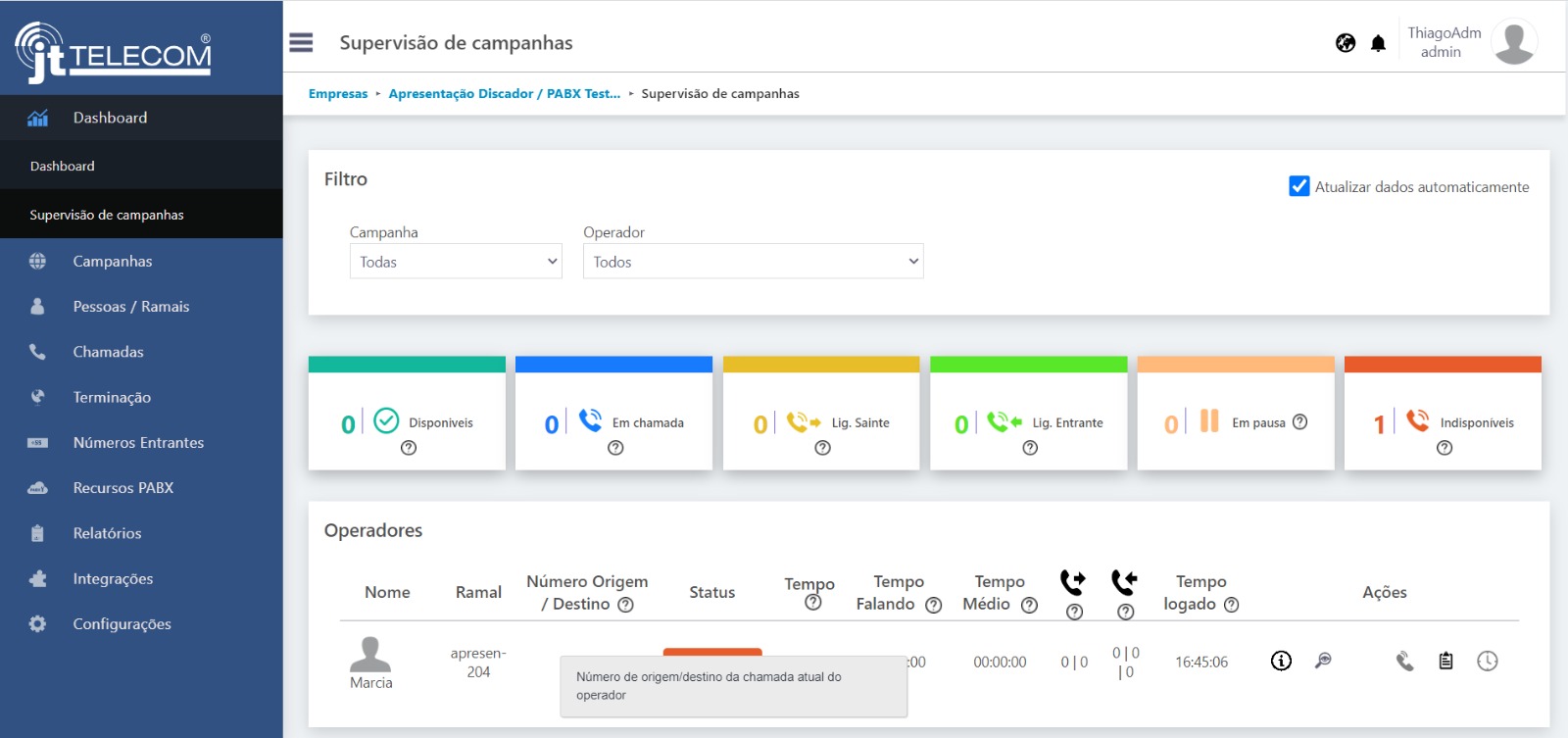Open the globe language icon in header
Screen dimensions: 1568x738
1346,43
